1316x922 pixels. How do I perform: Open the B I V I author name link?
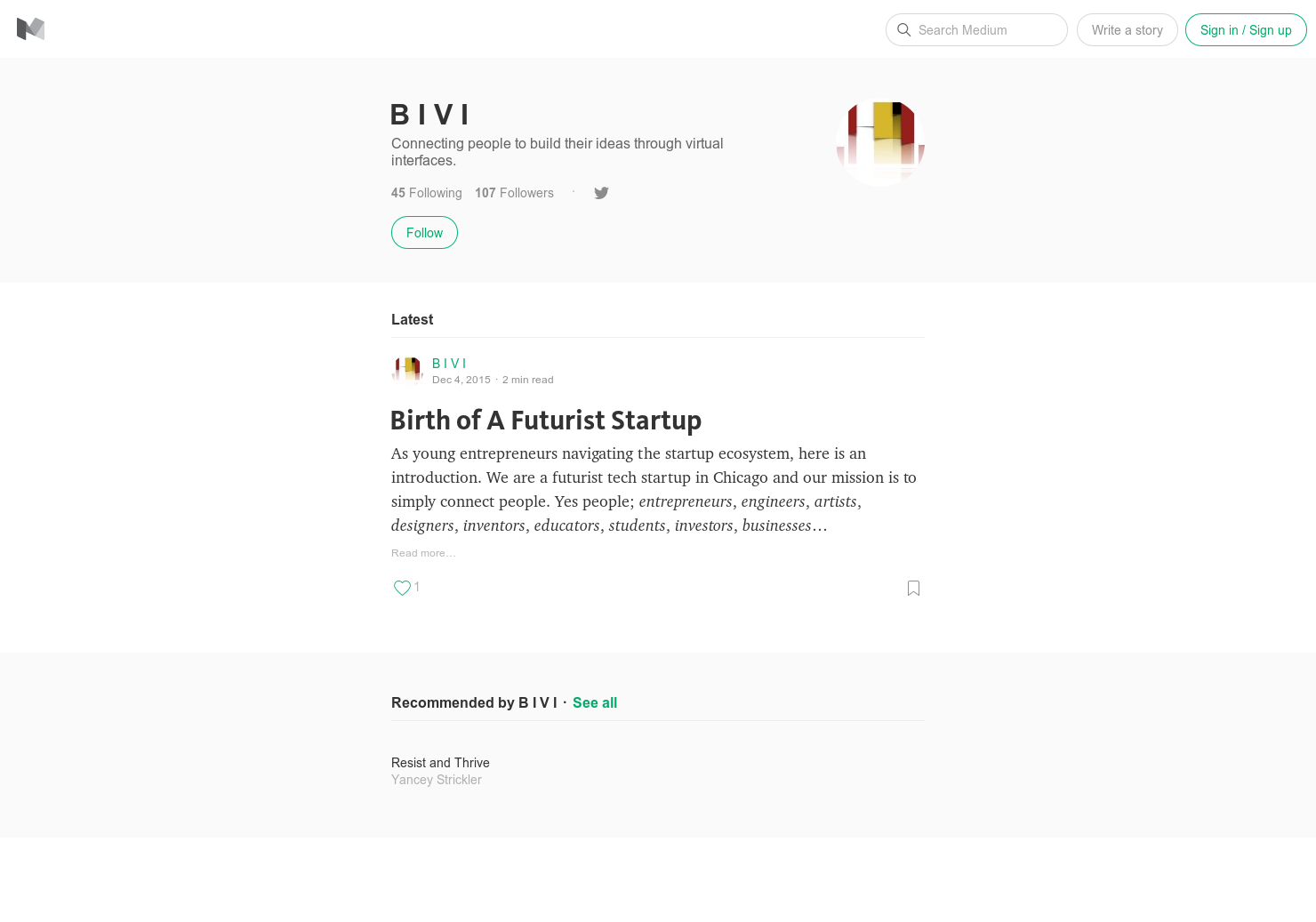[449, 363]
